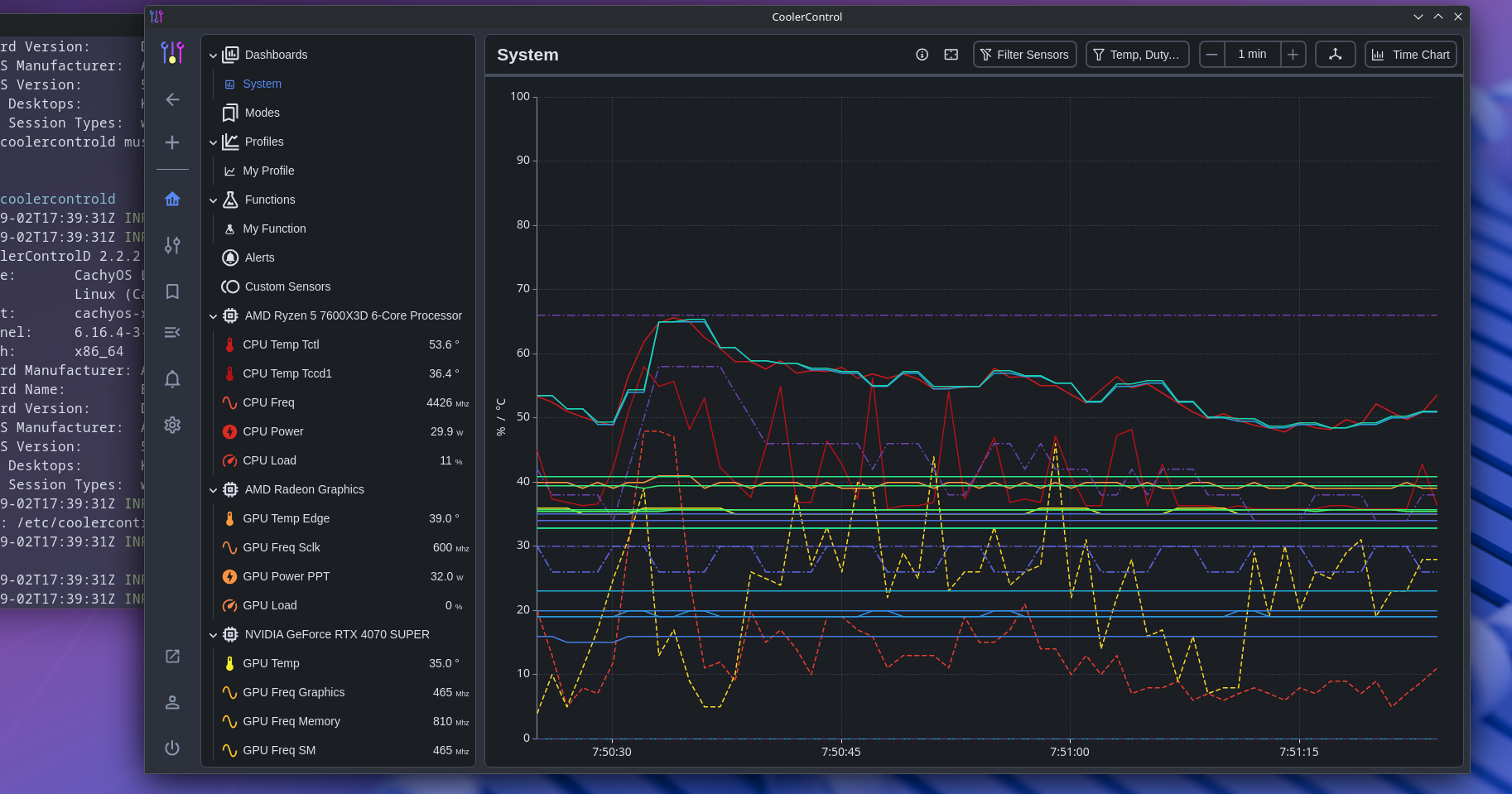
Task: Open the home dashboard icon in sidebar
Action: [172, 199]
